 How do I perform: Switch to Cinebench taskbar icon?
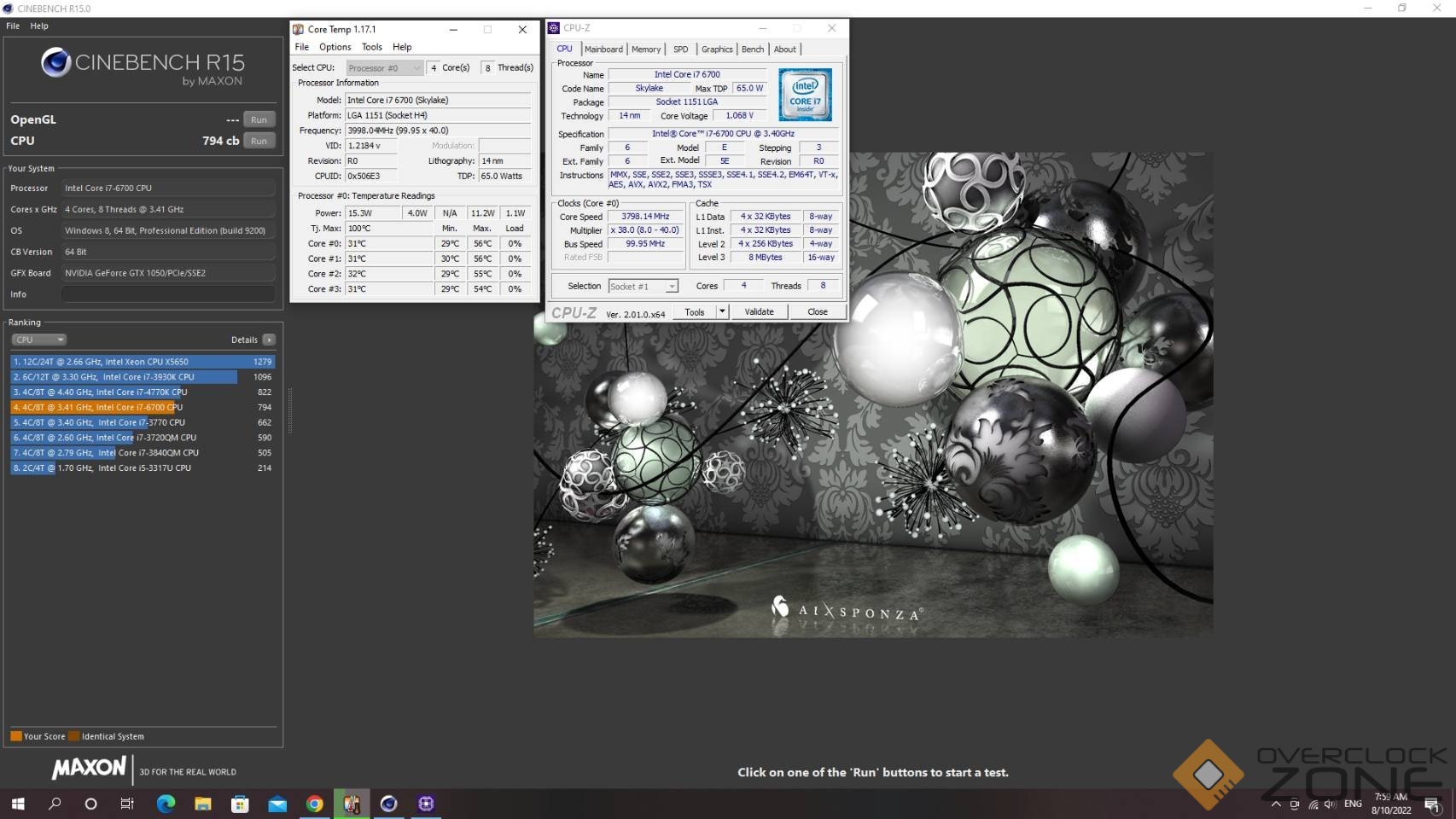pos(388,804)
